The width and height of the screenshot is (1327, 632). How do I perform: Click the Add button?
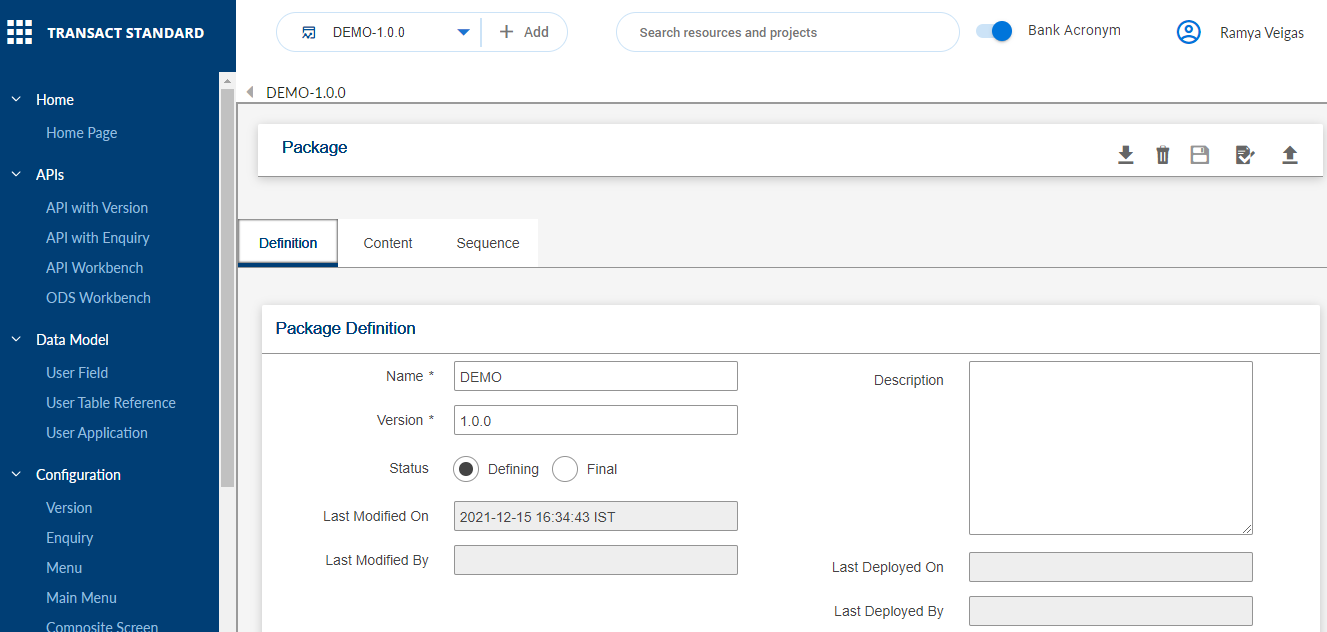[x=524, y=32]
